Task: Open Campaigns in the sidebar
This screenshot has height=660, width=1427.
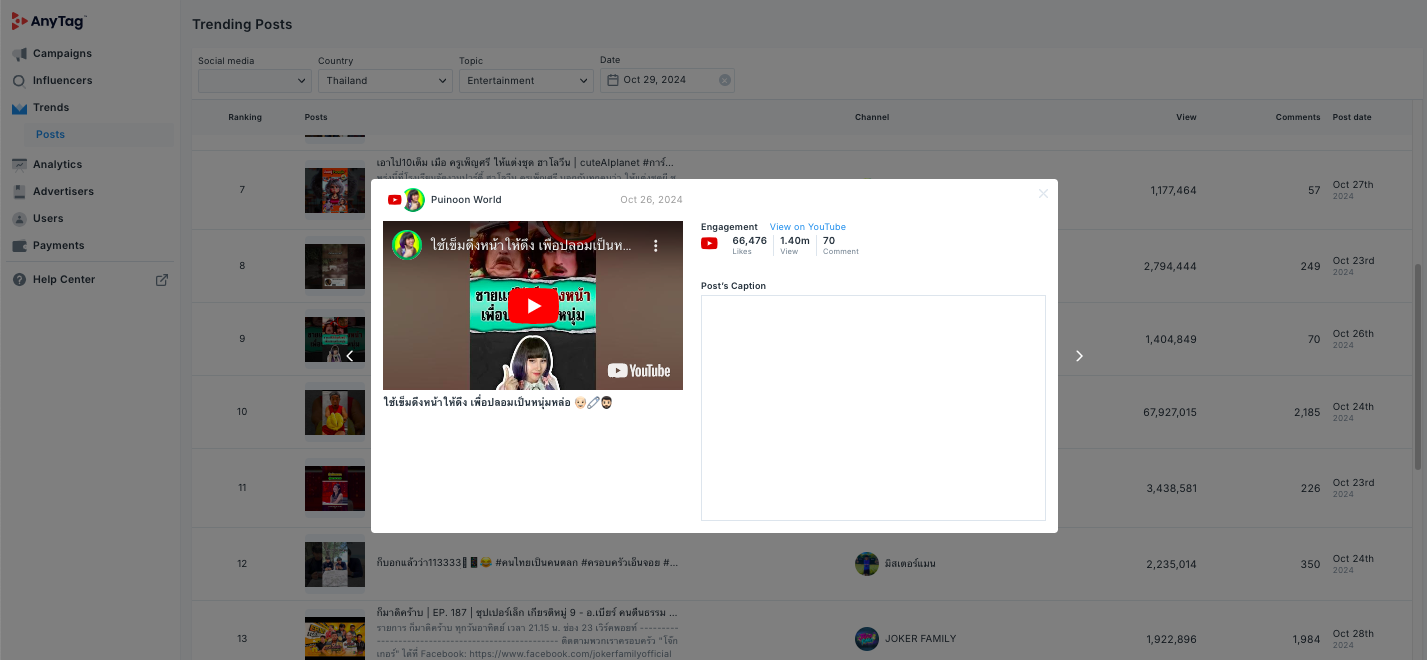Action: [62, 54]
